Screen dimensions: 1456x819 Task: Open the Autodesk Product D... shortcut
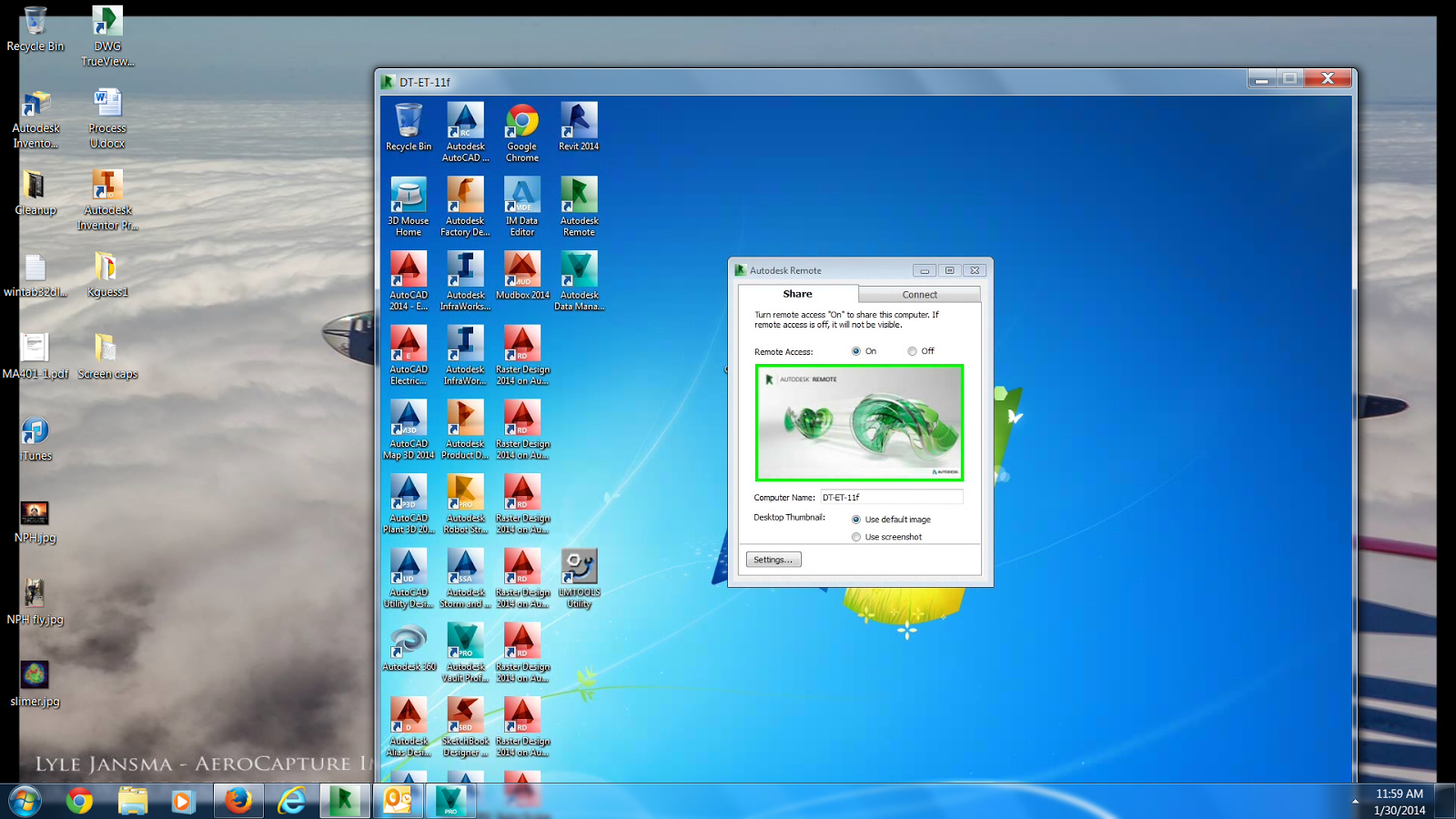point(465,431)
